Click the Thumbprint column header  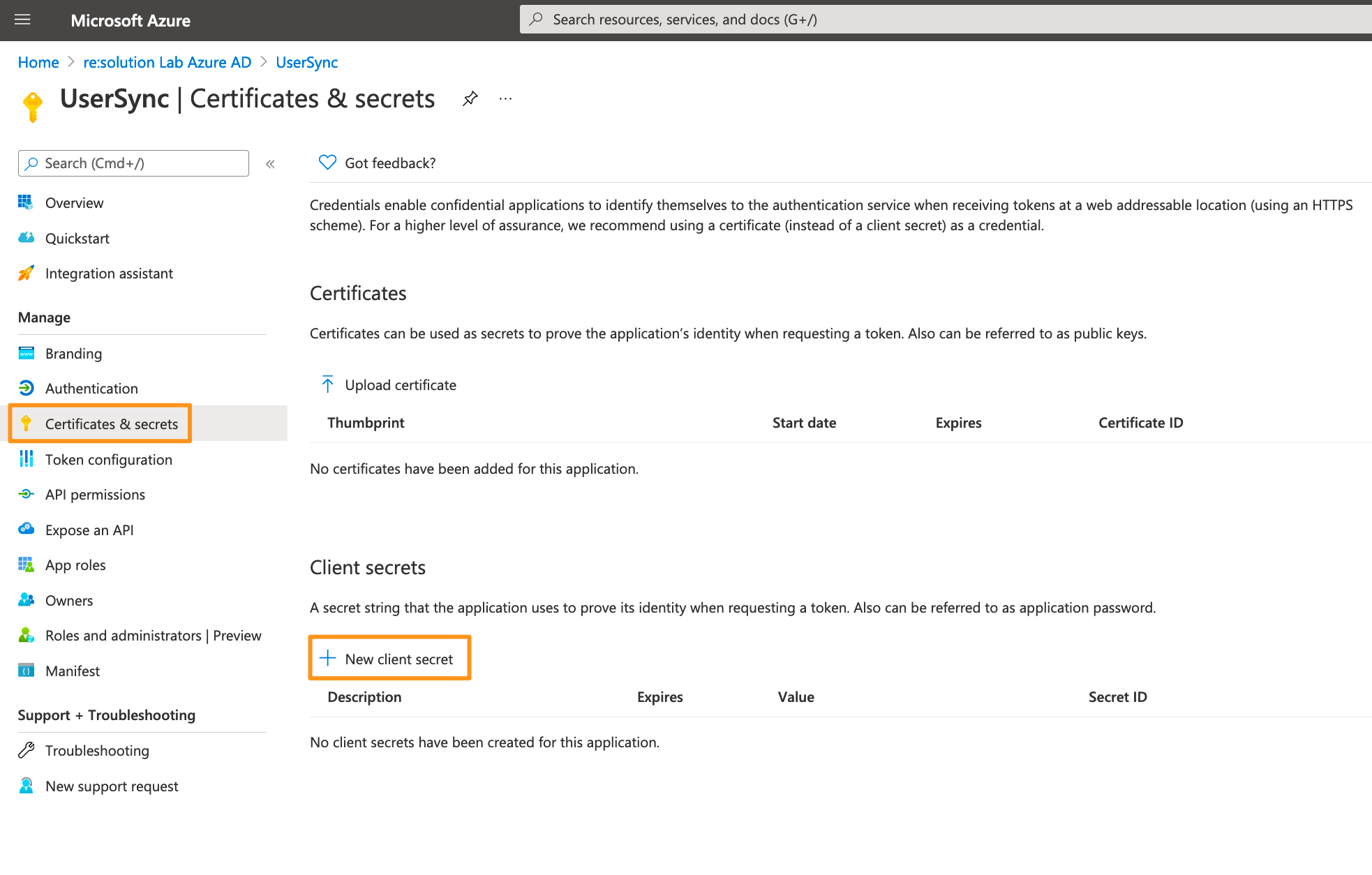(x=366, y=423)
